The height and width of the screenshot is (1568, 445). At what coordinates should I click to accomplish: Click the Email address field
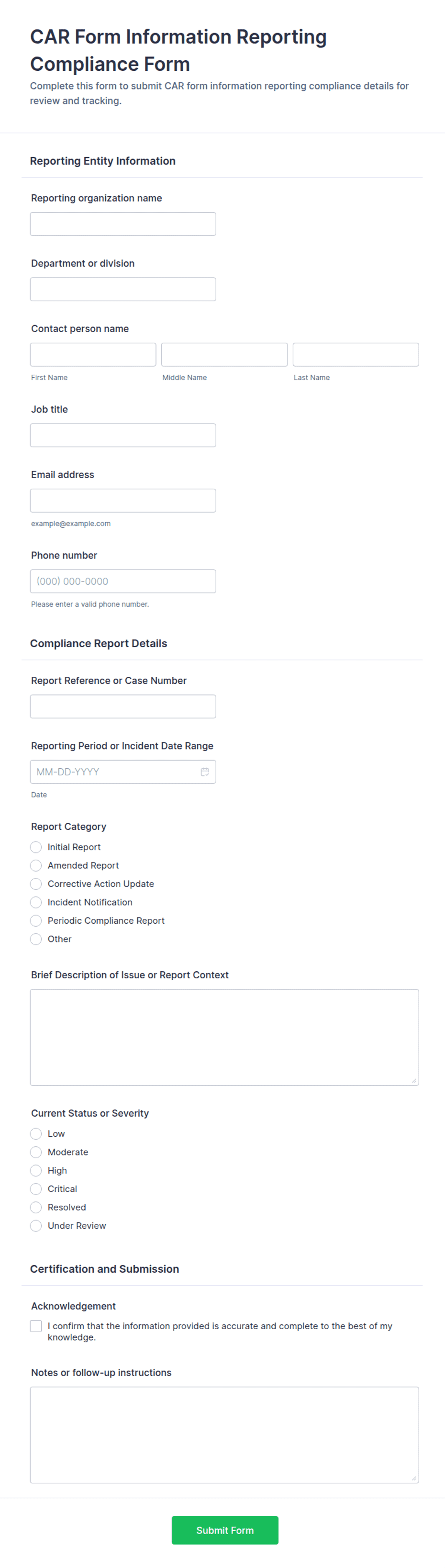123,500
